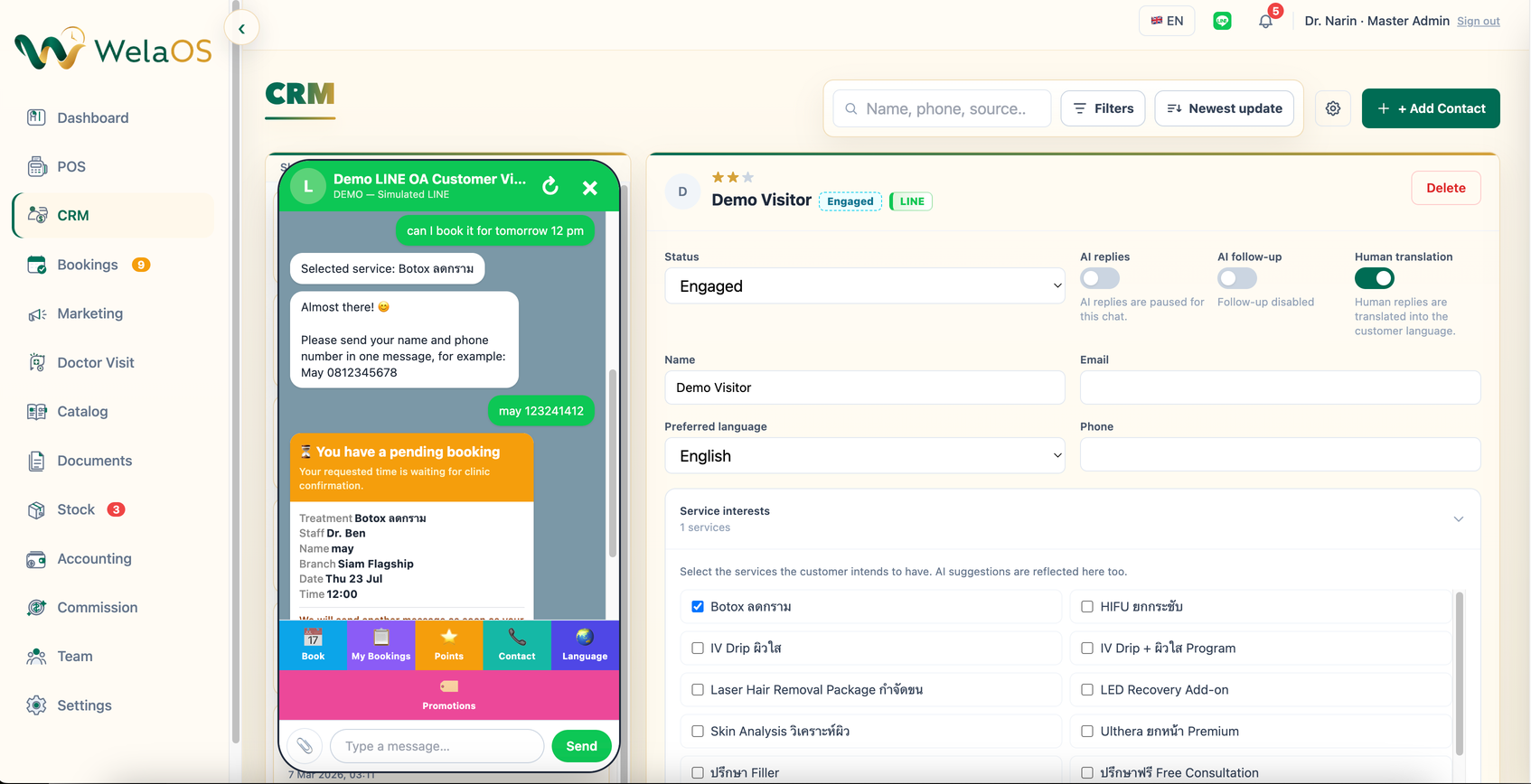Click the Sign out link
Image resolution: width=1531 pixels, height=784 pixels.
tap(1479, 21)
